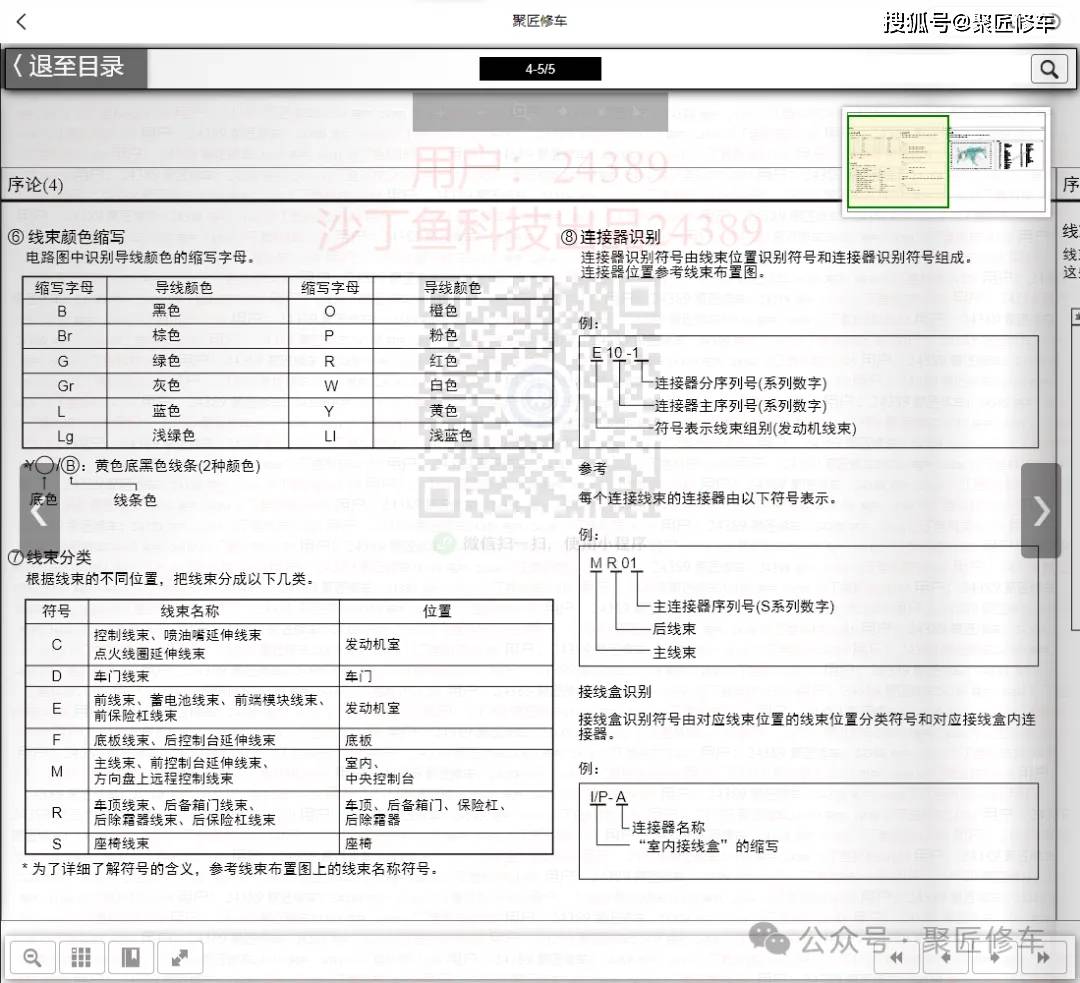Click the text 连接器主序列号(系列数字)

coord(740,406)
